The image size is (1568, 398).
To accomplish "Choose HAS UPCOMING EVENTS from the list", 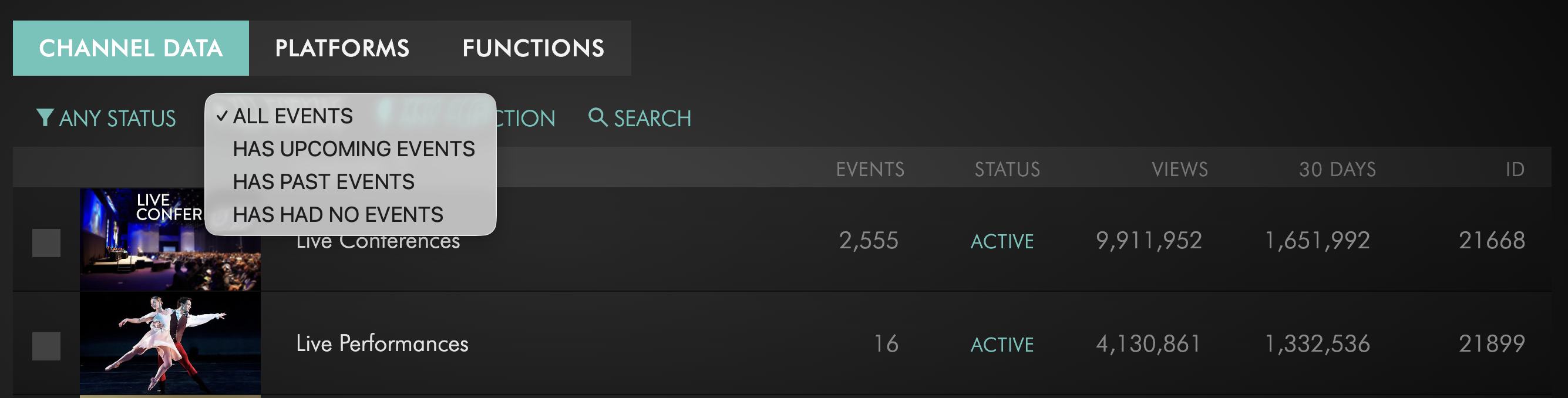I will coord(353,149).
